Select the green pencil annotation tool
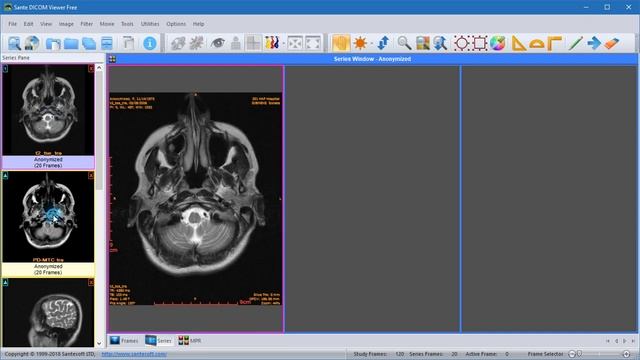 coord(576,43)
